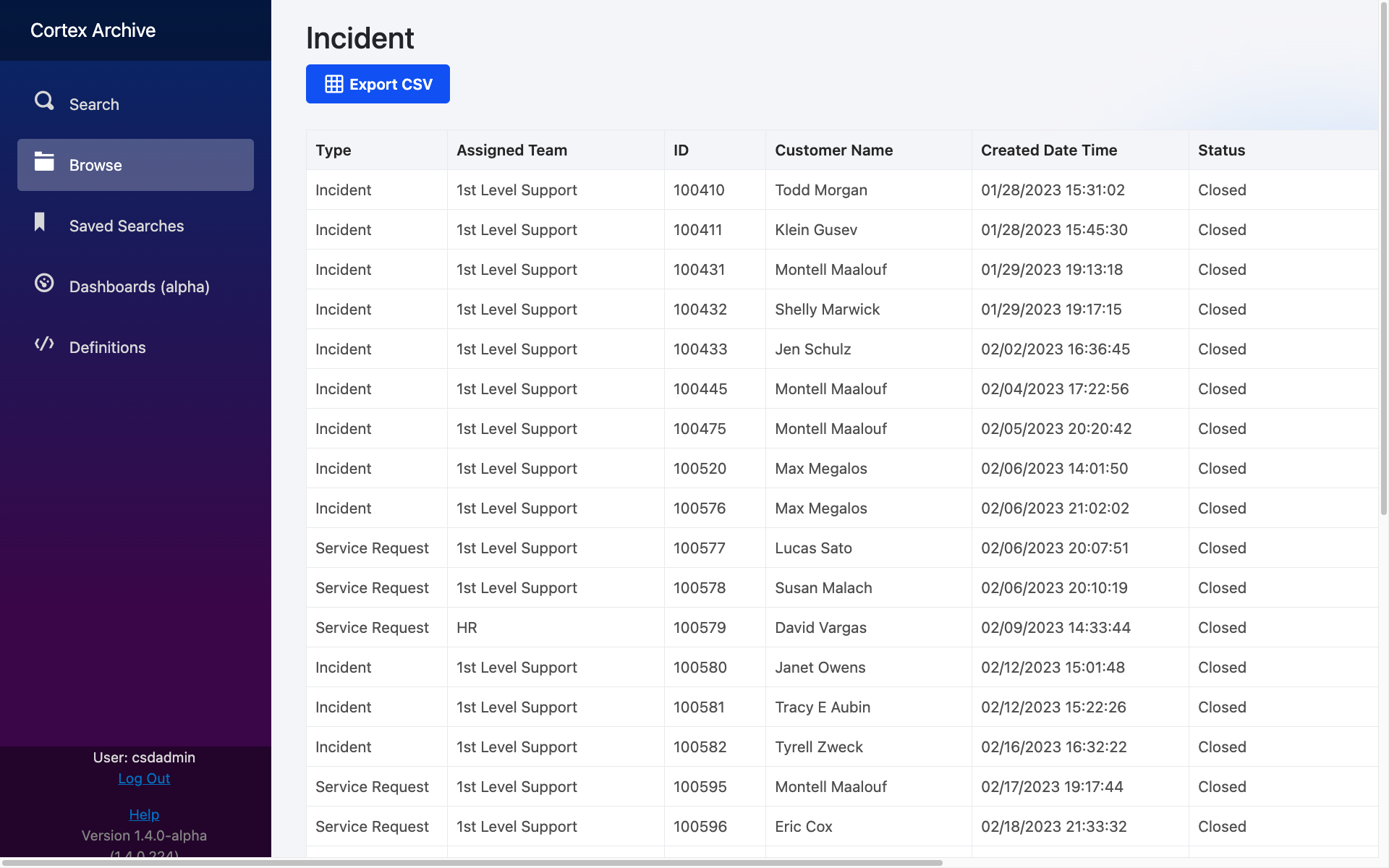Select the Search navigation item
The height and width of the screenshot is (868, 1389).
pyautogui.click(x=94, y=104)
